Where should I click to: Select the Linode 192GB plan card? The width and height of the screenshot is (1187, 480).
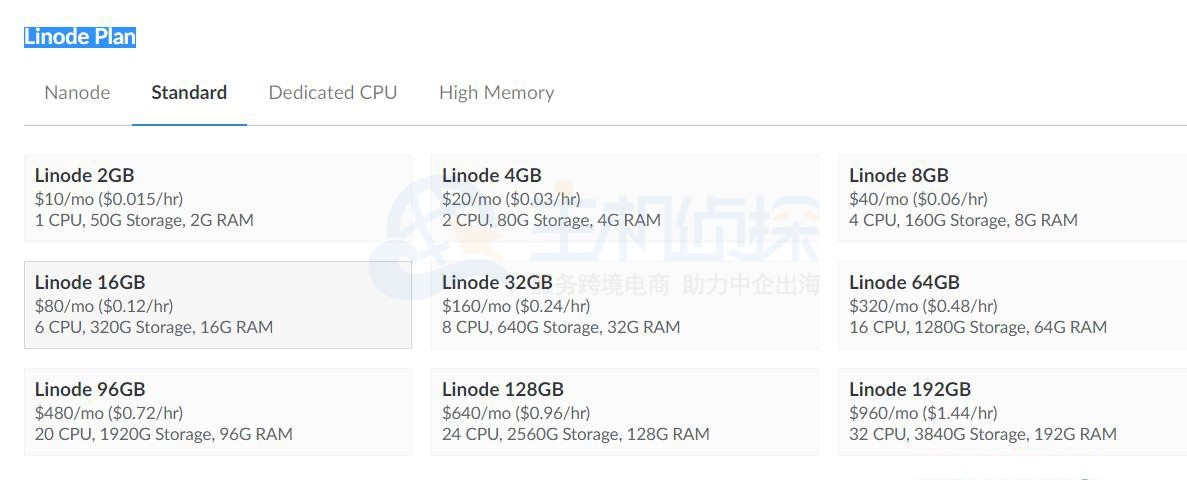1011,412
